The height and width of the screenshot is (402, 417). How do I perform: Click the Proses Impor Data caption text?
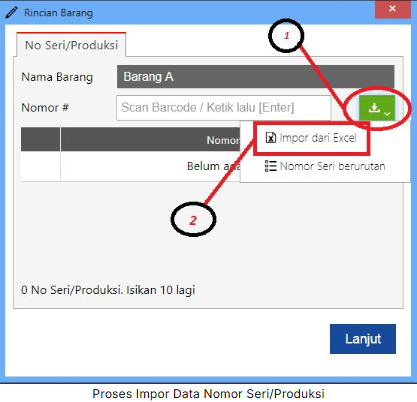(208, 394)
